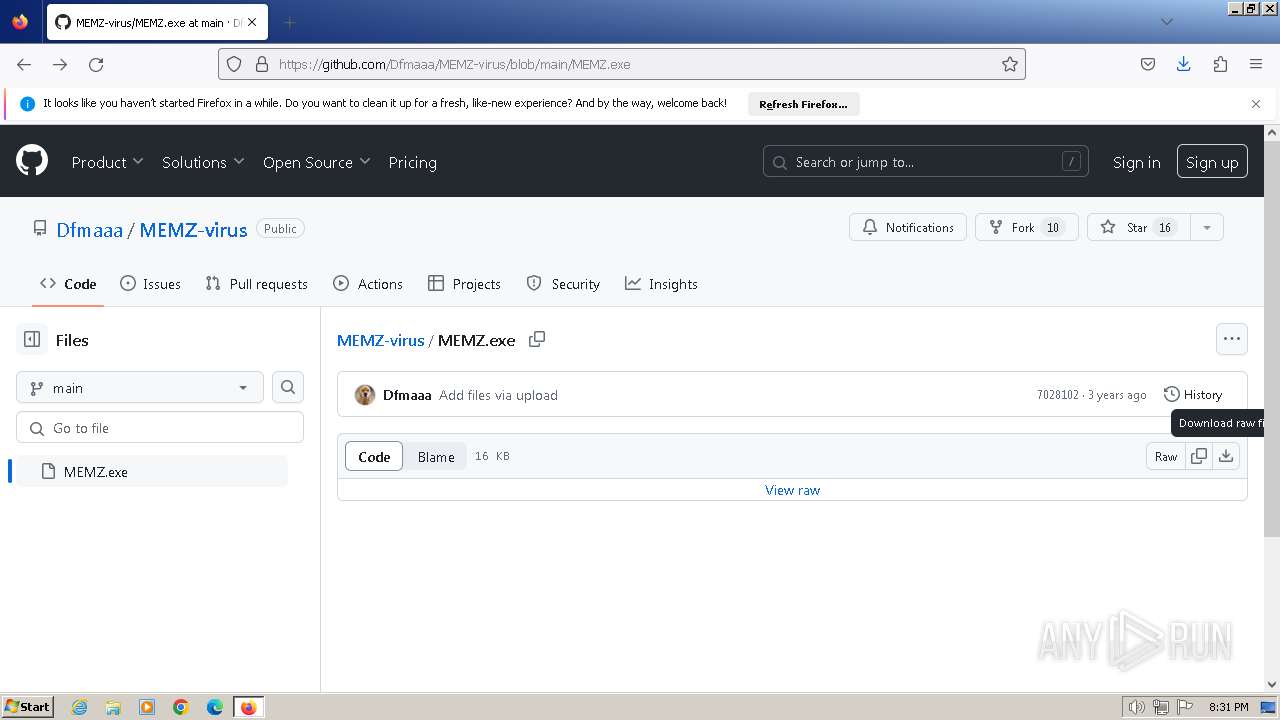Image resolution: width=1280 pixels, height=720 pixels.
Task: Open Dfmaaa owner profile link
Action: click(89, 229)
